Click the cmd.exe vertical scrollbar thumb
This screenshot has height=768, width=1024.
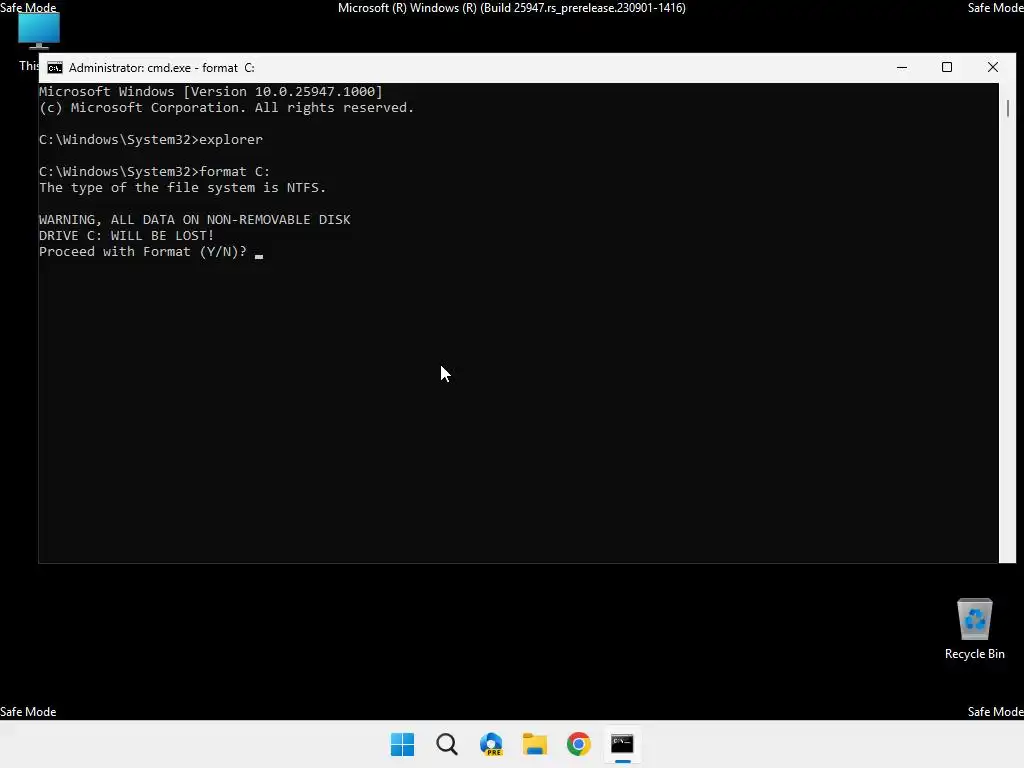click(x=1008, y=108)
